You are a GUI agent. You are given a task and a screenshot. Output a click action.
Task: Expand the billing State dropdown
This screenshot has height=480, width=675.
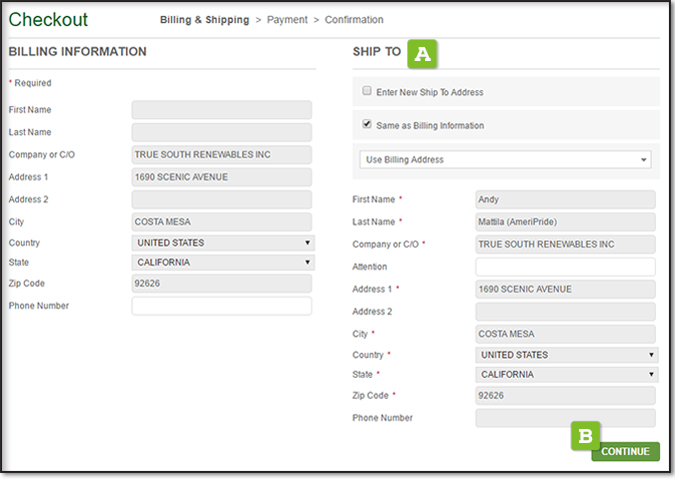(x=223, y=263)
